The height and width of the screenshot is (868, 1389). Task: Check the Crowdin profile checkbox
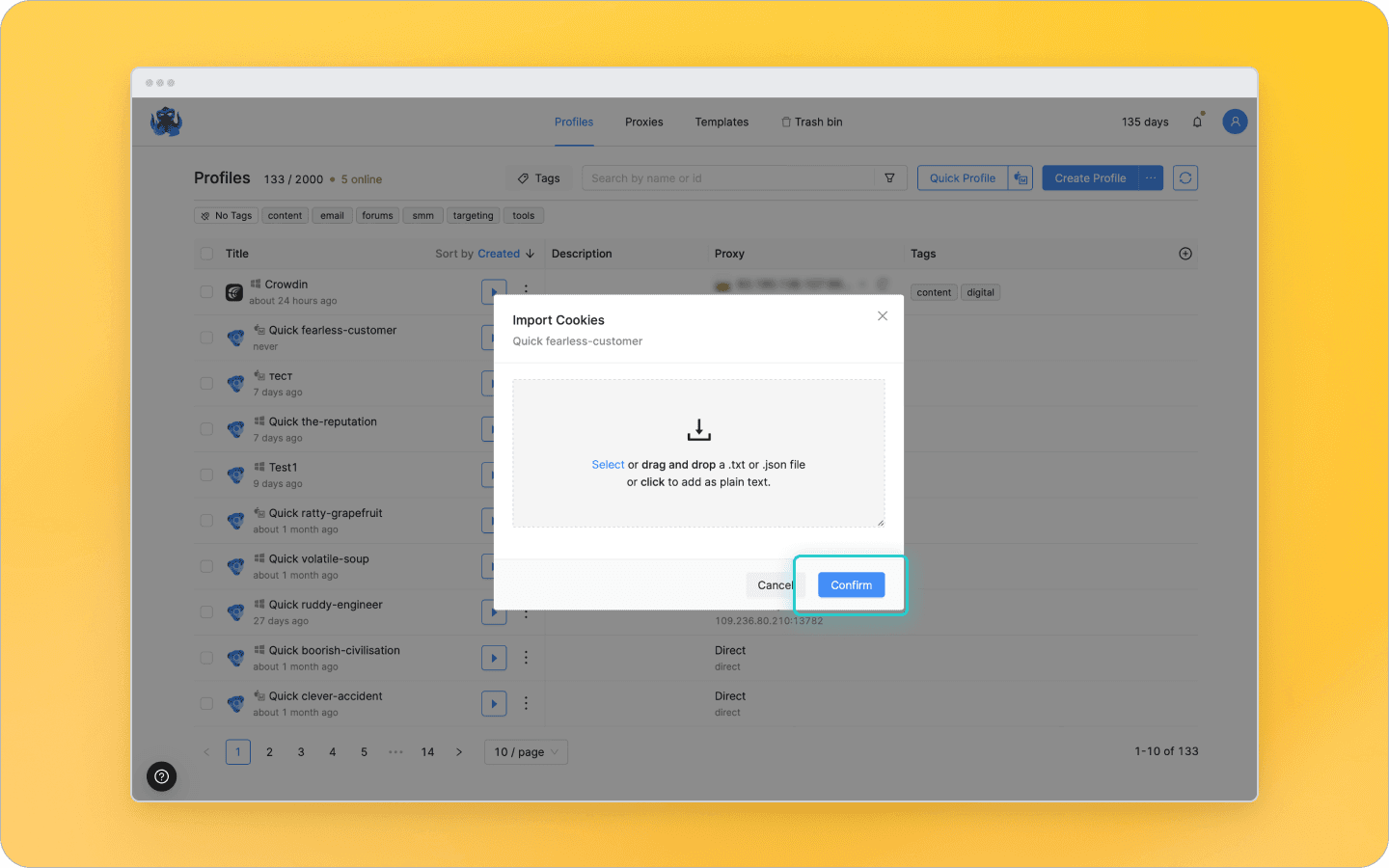206,292
